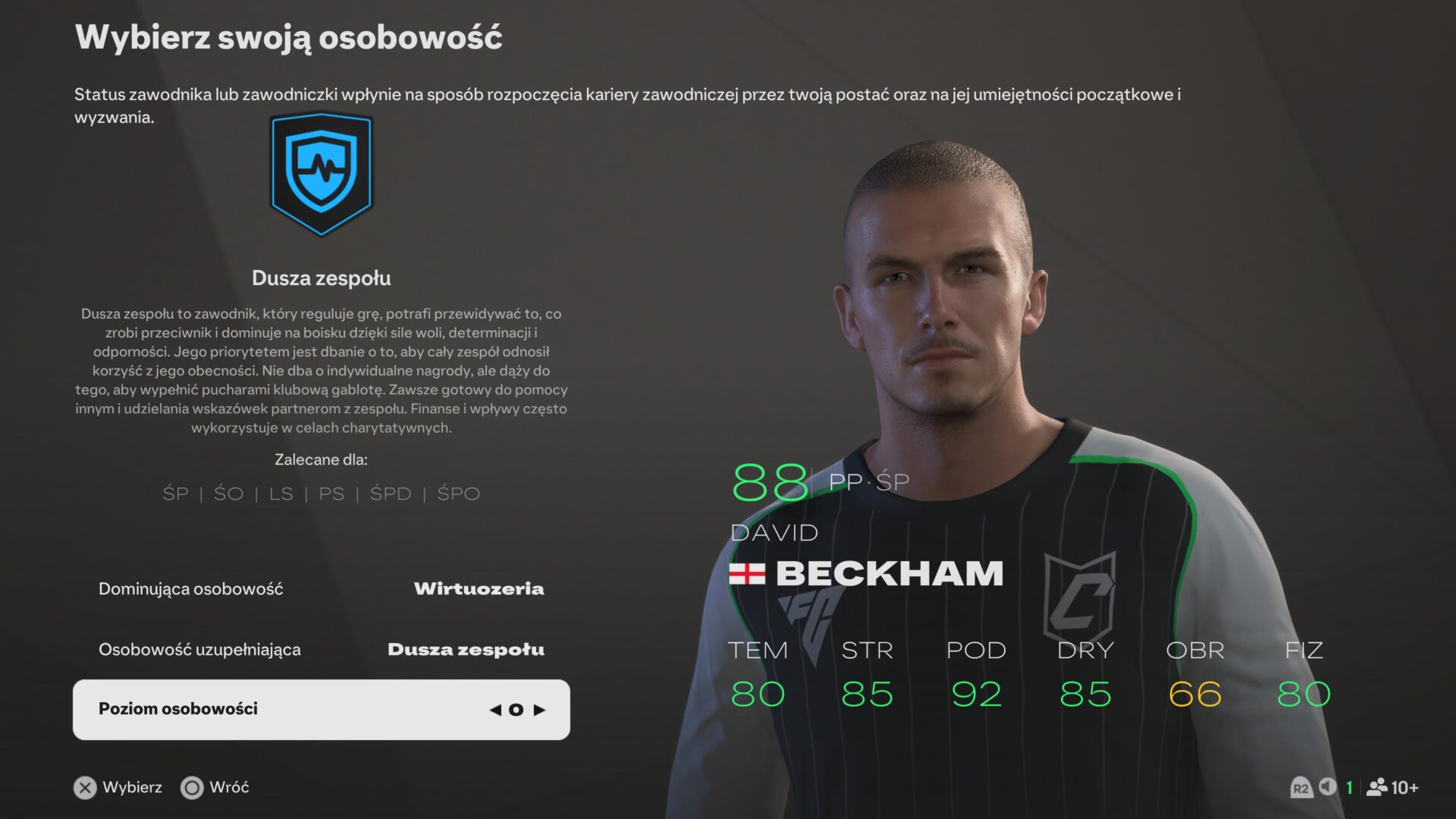Click the X button icon next to Wybierz
This screenshot has width=1456, height=819.
(x=86, y=788)
